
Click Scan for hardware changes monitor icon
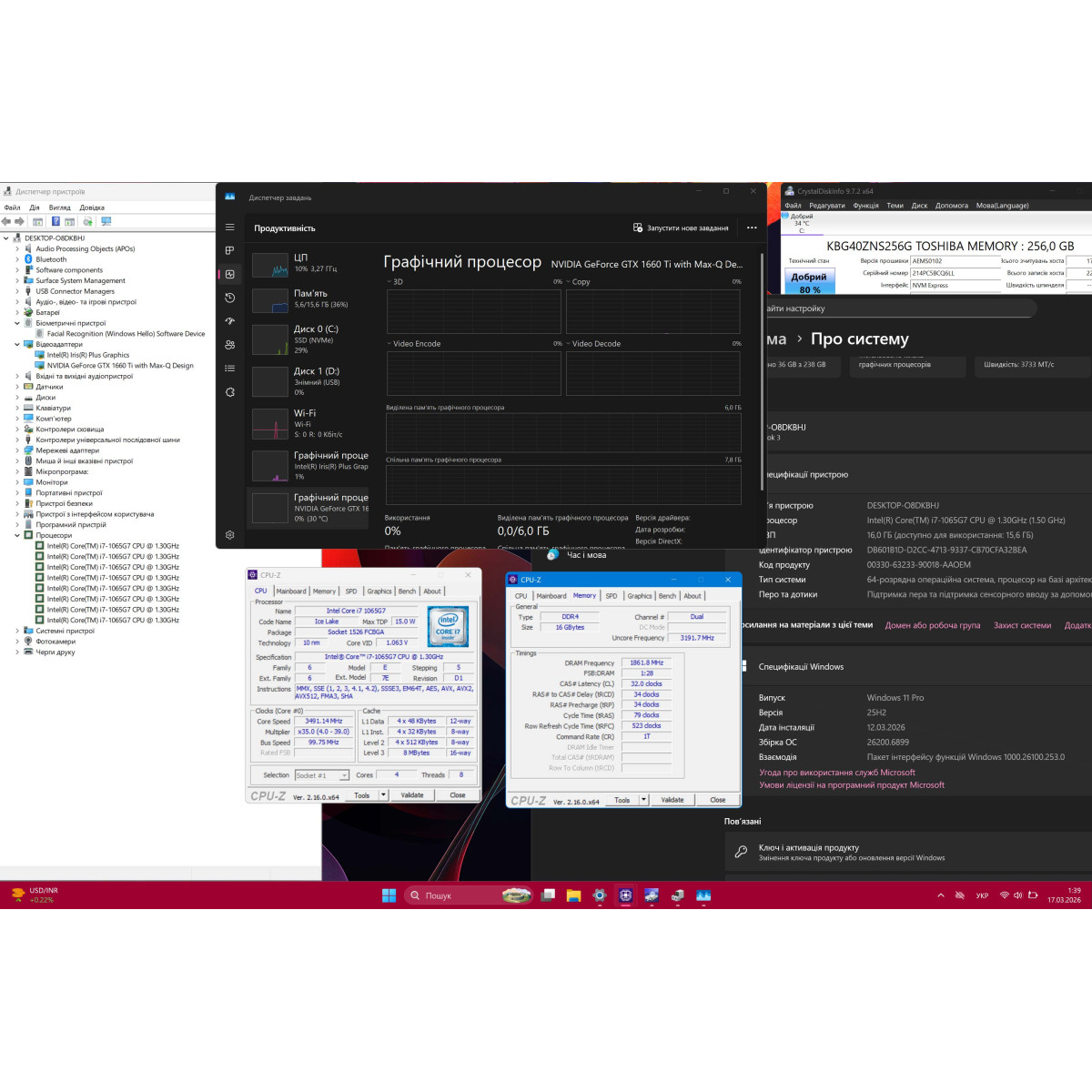(106, 221)
